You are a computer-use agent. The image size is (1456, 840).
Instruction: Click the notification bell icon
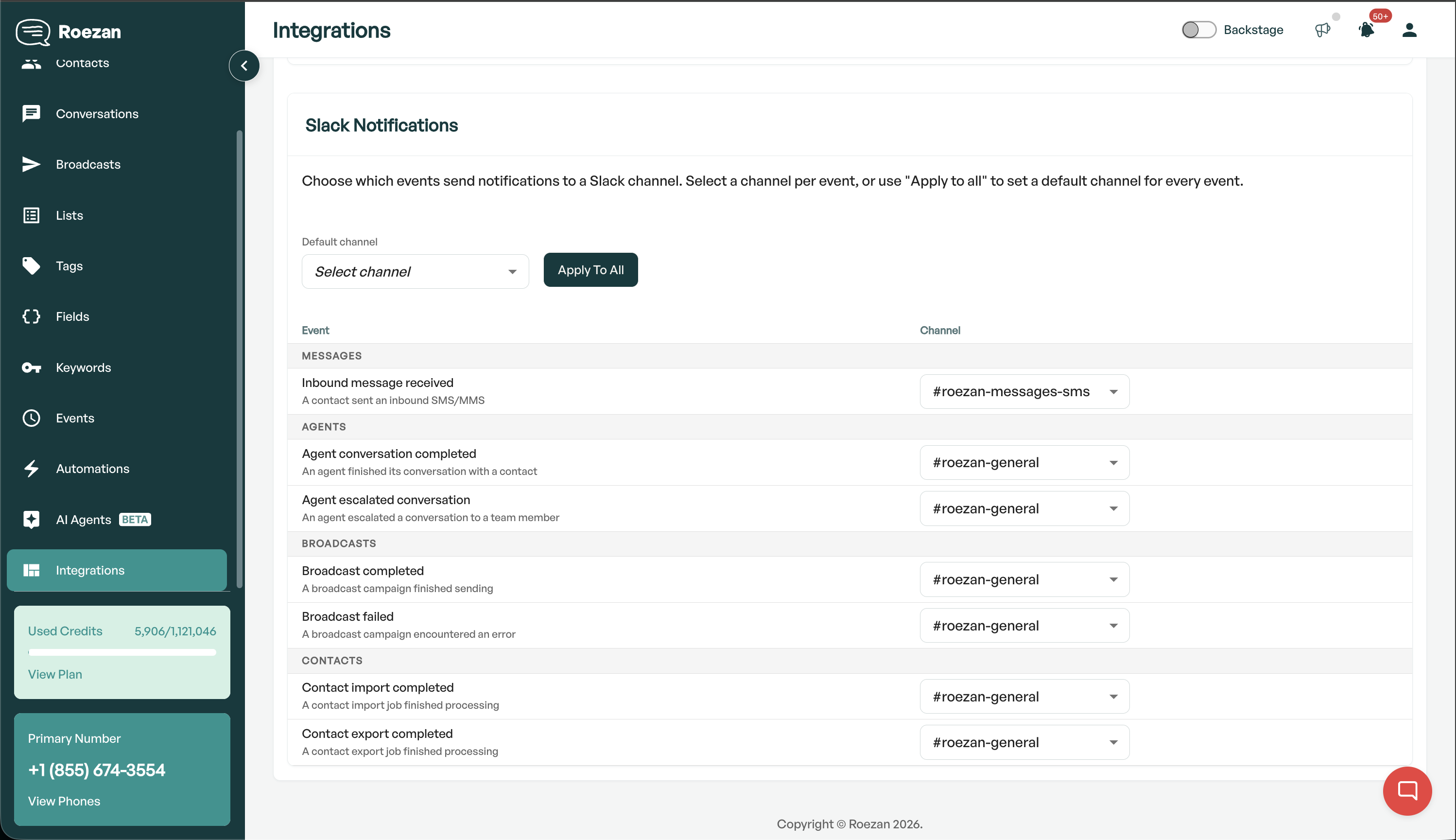click(1366, 30)
